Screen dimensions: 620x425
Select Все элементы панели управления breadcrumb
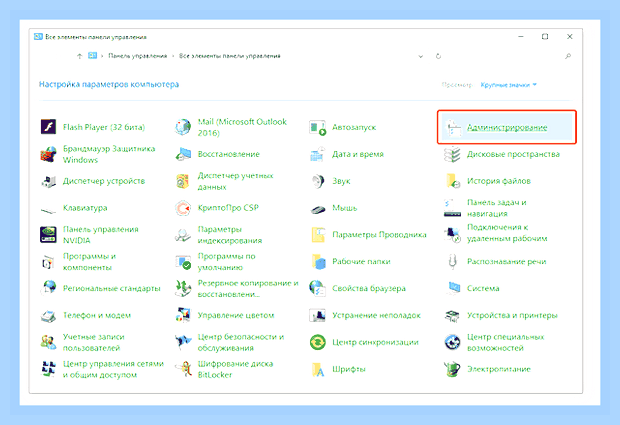[230, 56]
